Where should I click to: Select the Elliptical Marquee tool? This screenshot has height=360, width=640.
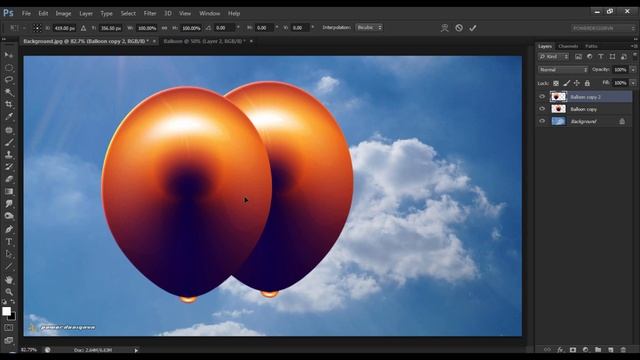[9, 67]
